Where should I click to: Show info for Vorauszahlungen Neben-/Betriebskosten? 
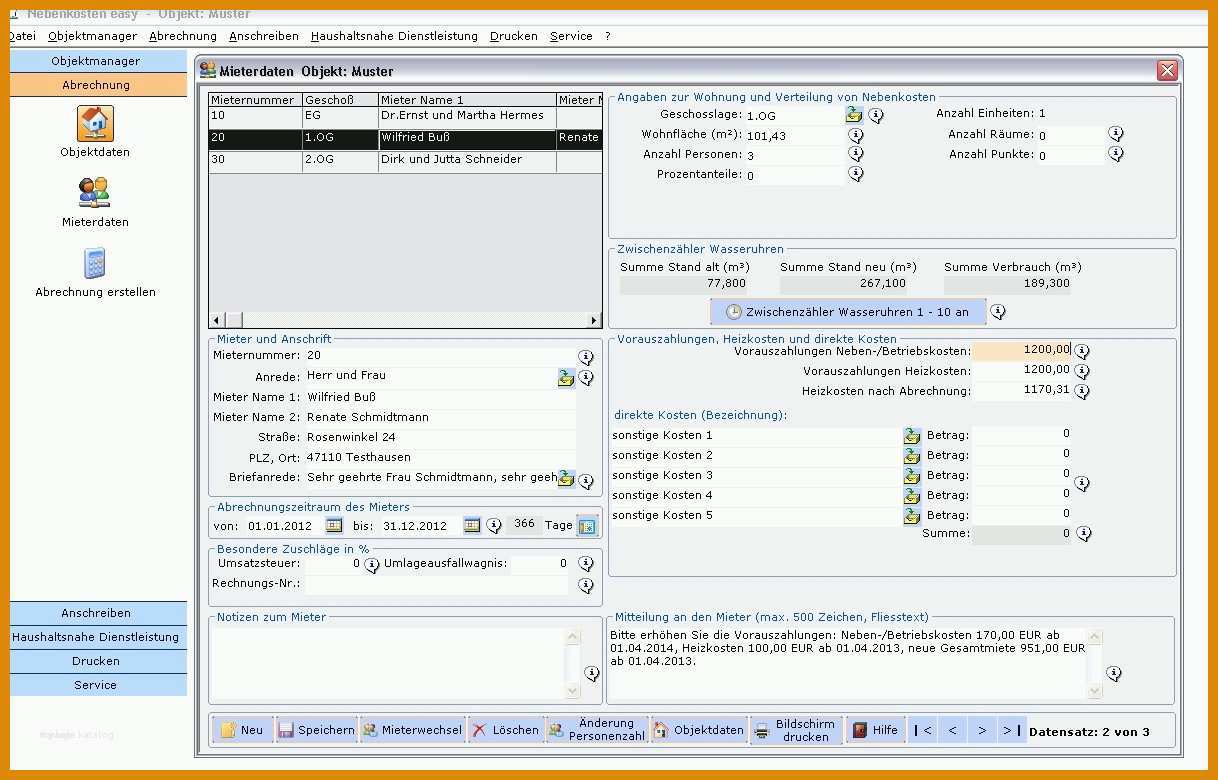click(x=1082, y=351)
